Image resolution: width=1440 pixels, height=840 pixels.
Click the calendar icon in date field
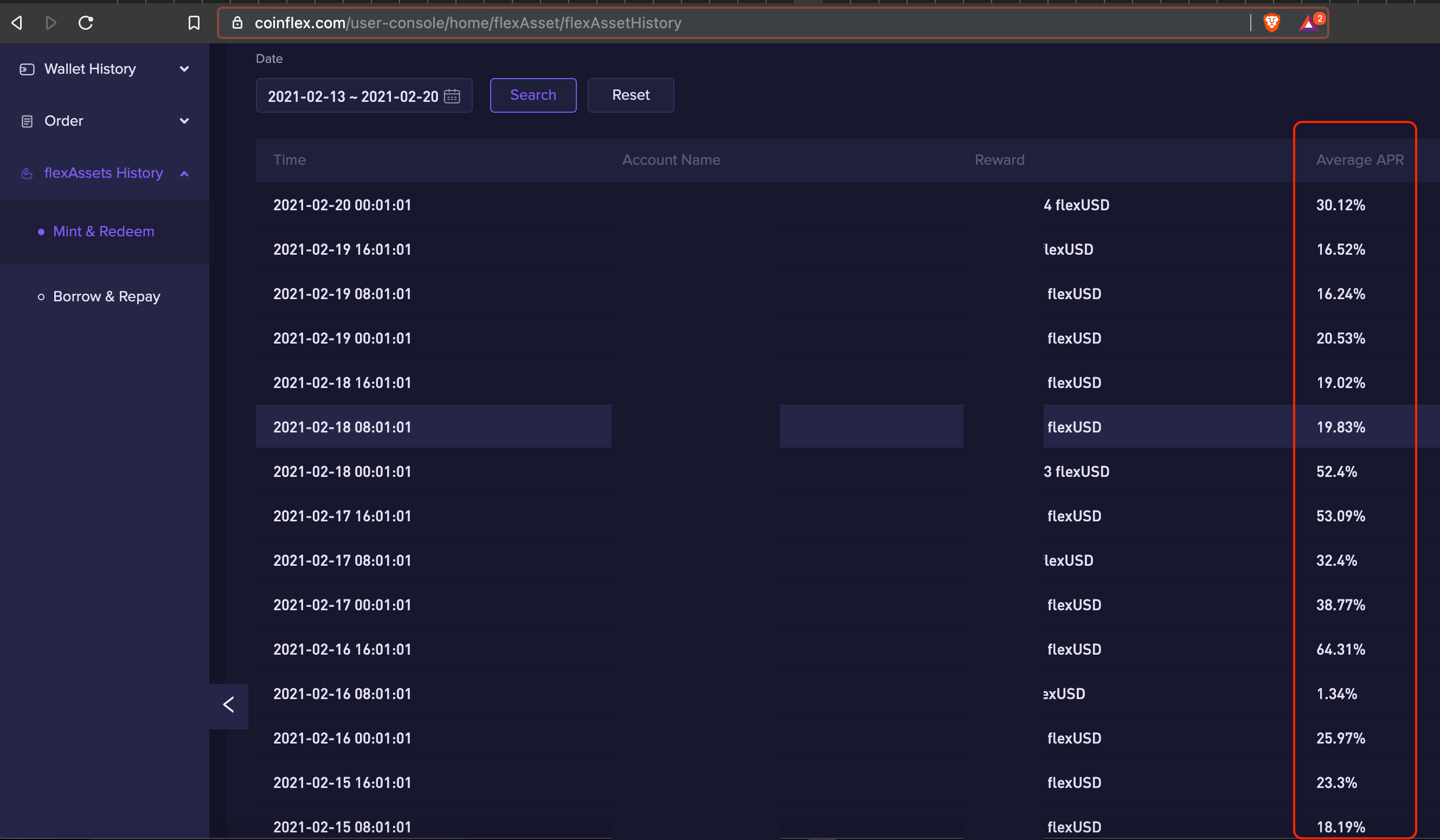(x=452, y=96)
